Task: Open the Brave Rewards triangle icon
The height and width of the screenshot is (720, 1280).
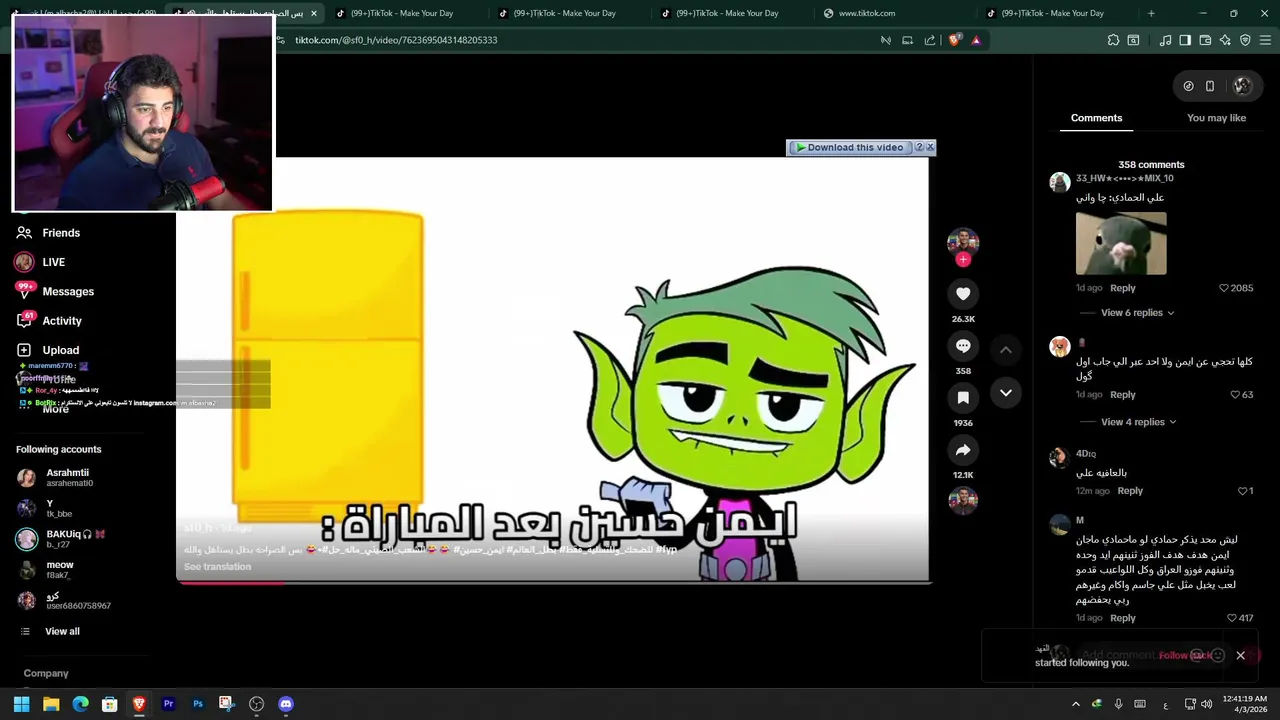Action: (976, 40)
